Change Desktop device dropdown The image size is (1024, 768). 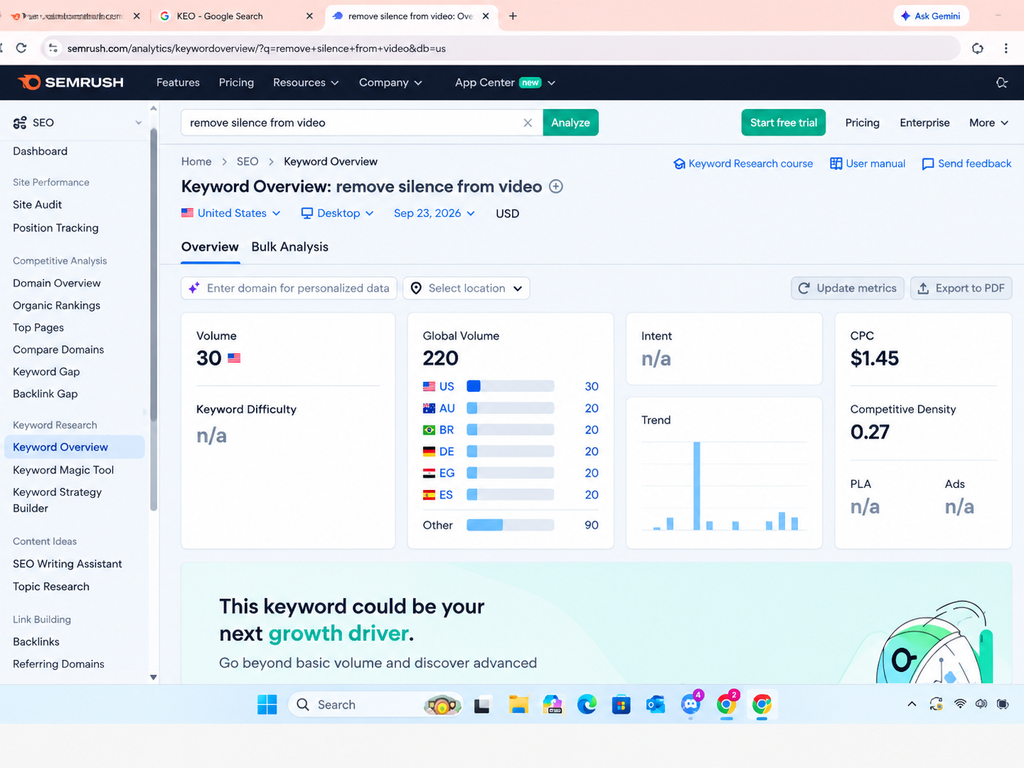(337, 213)
